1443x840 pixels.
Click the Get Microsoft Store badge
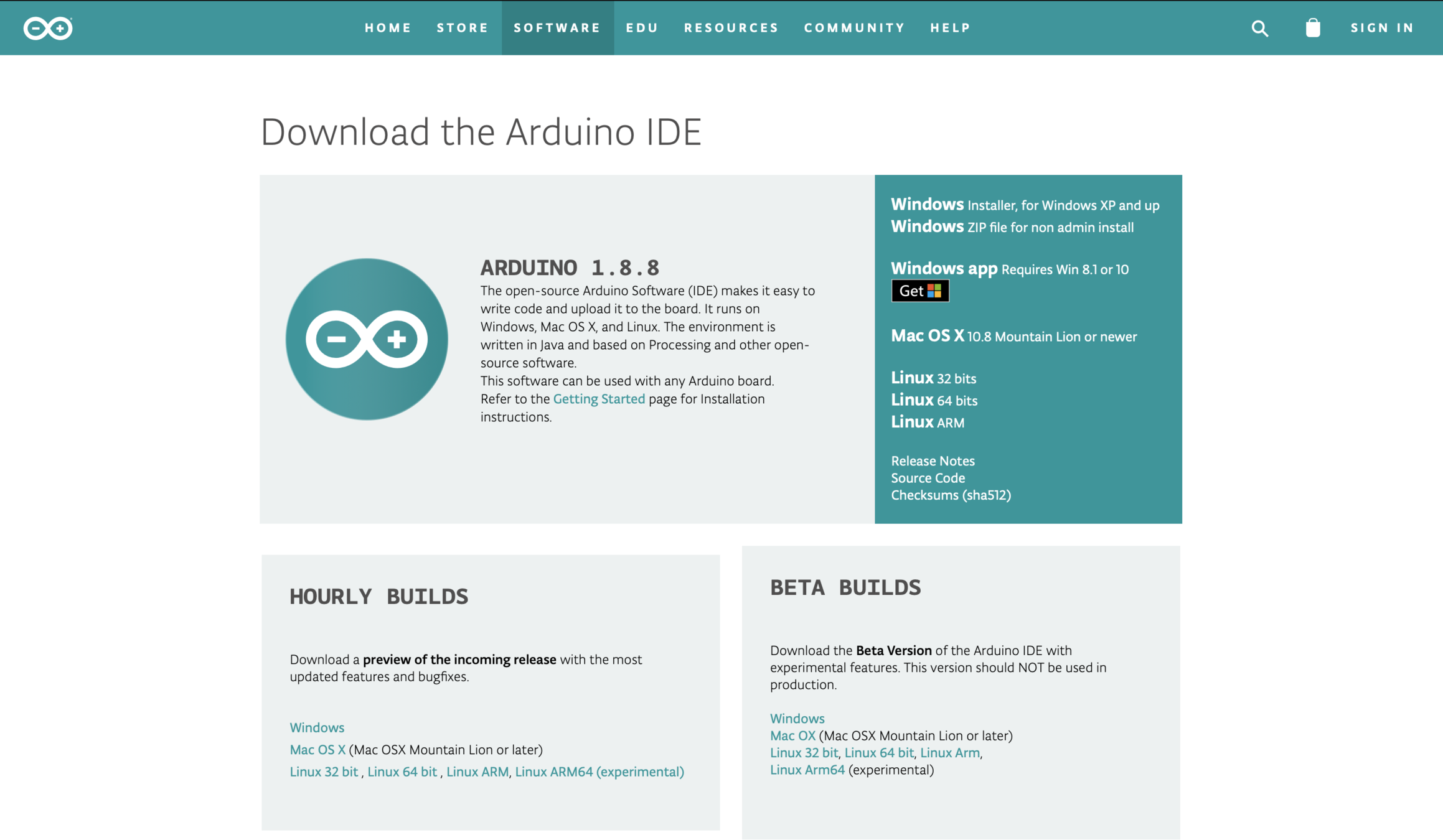919,291
